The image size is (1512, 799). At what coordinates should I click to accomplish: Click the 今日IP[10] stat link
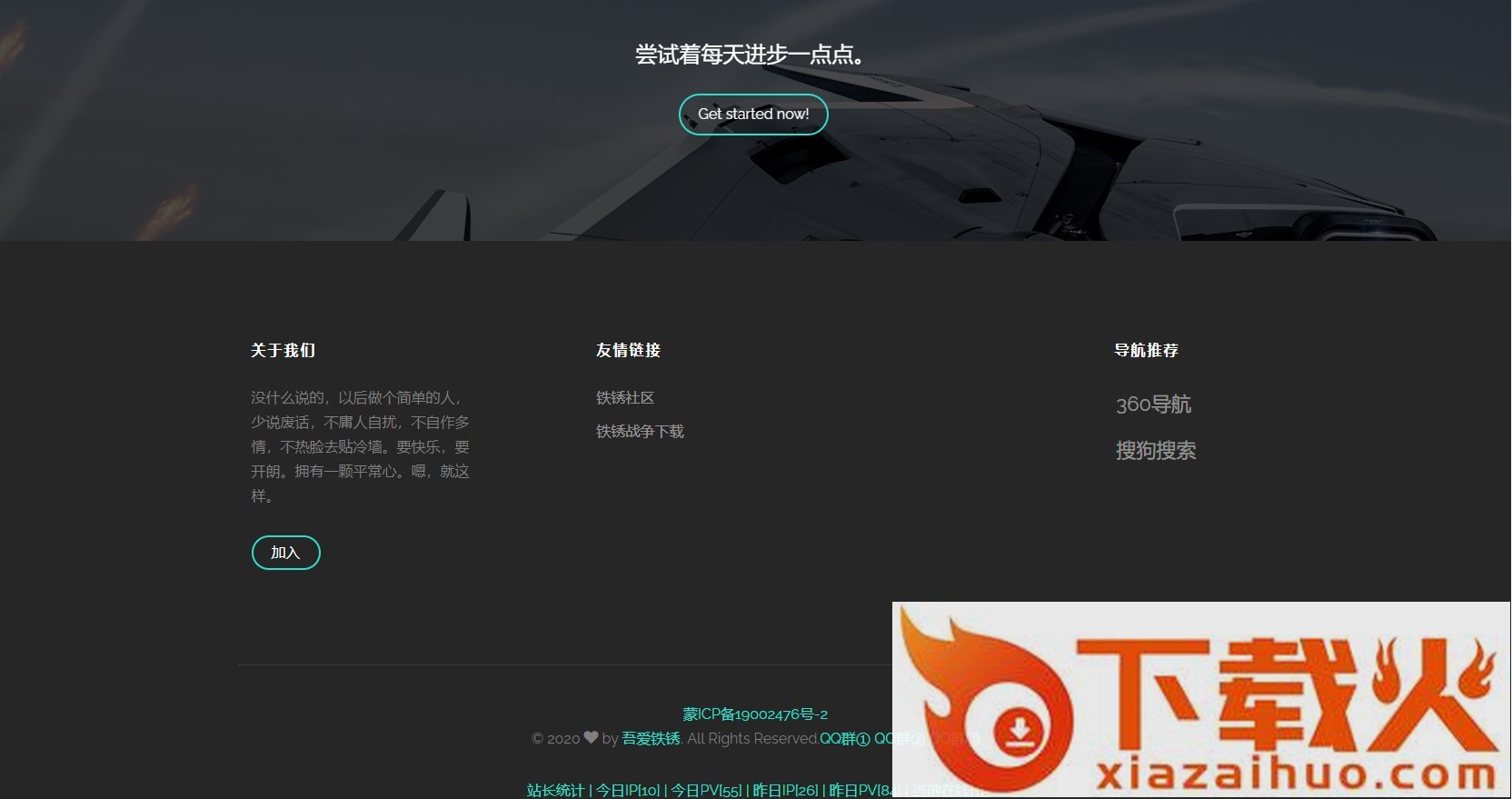(628, 791)
